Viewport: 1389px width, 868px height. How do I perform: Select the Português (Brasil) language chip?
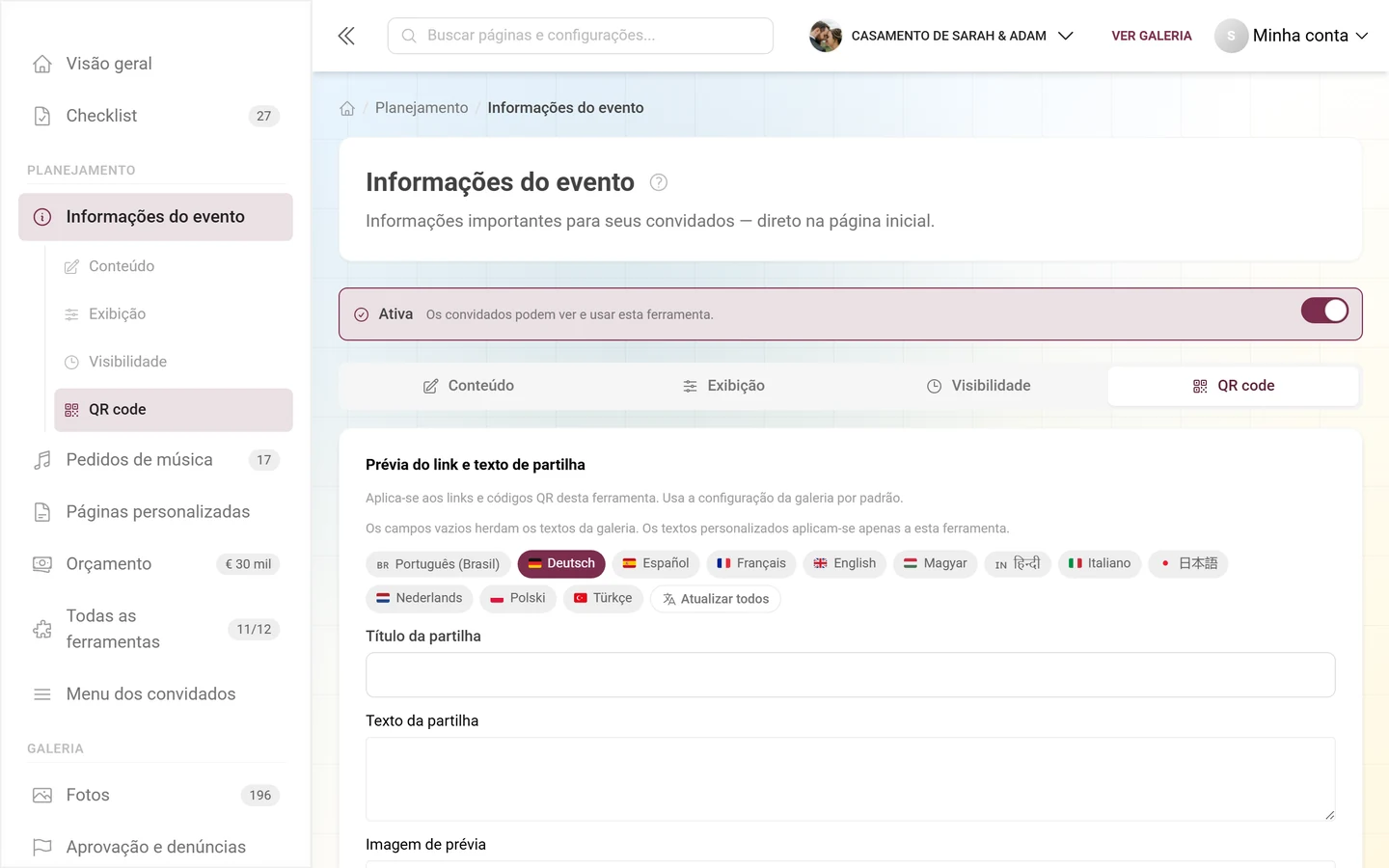[x=439, y=564]
